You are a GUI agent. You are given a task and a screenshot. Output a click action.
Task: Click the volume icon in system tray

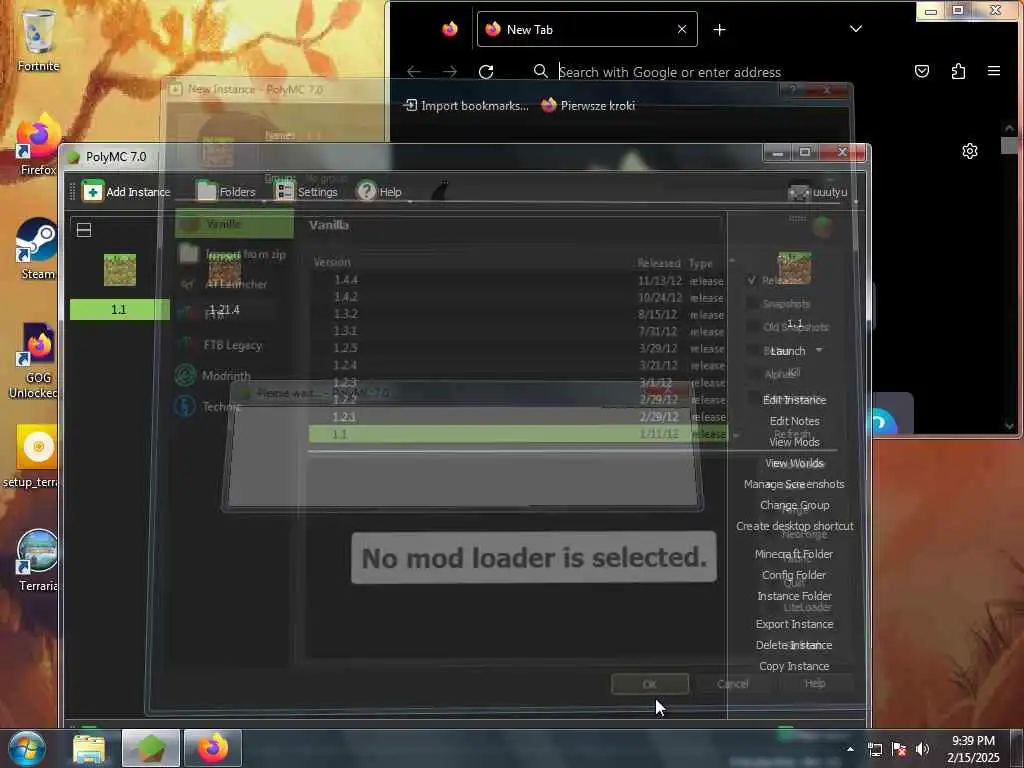click(922, 749)
